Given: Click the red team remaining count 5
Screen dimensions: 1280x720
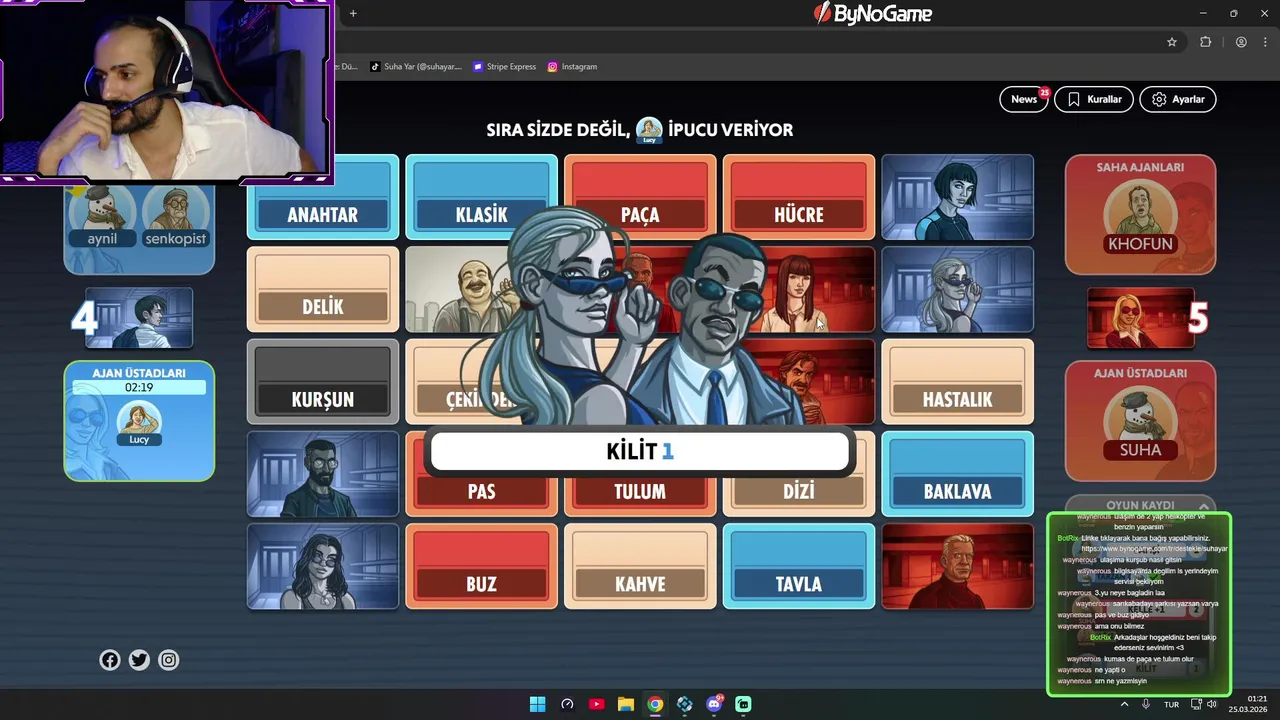Looking at the screenshot, I should click(x=1198, y=318).
